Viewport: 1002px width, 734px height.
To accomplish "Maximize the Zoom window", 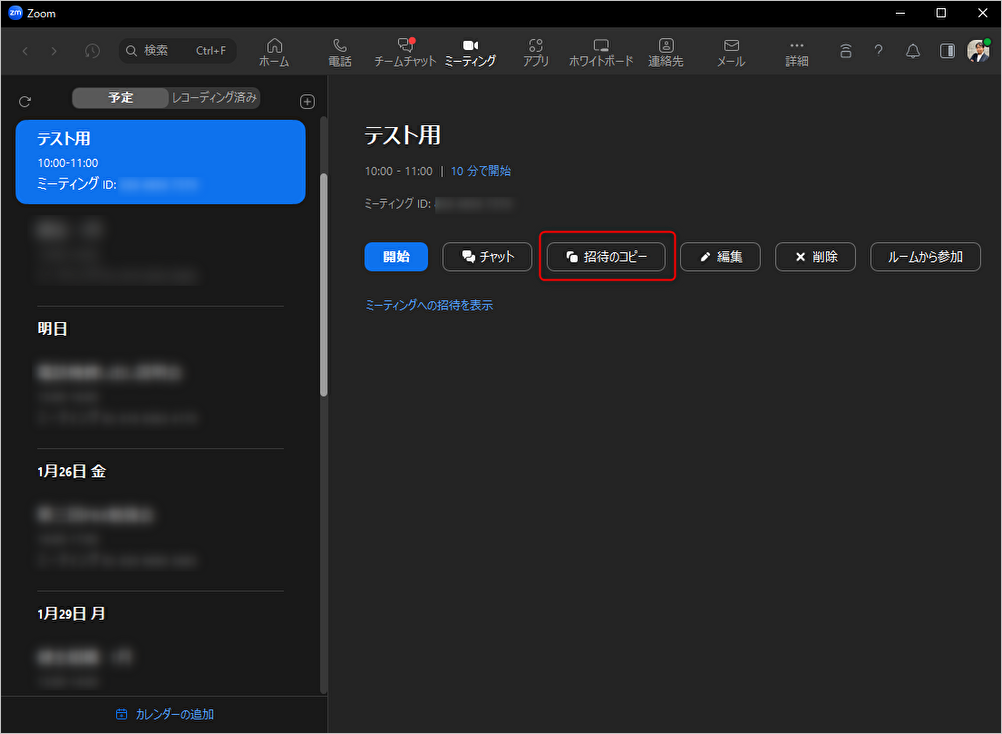I will 941,13.
